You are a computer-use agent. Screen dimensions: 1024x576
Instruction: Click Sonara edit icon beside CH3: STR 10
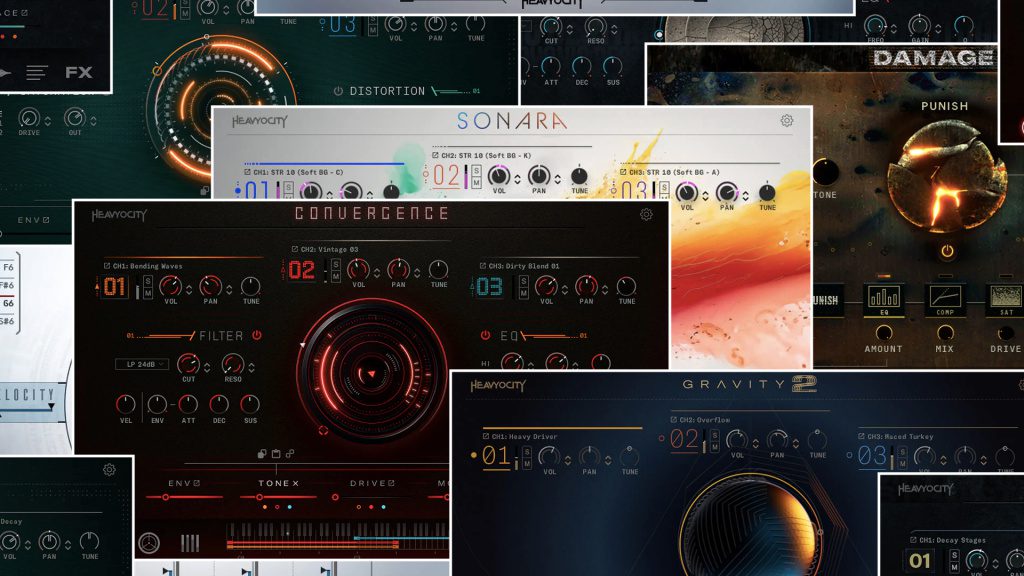tap(622, 172)
